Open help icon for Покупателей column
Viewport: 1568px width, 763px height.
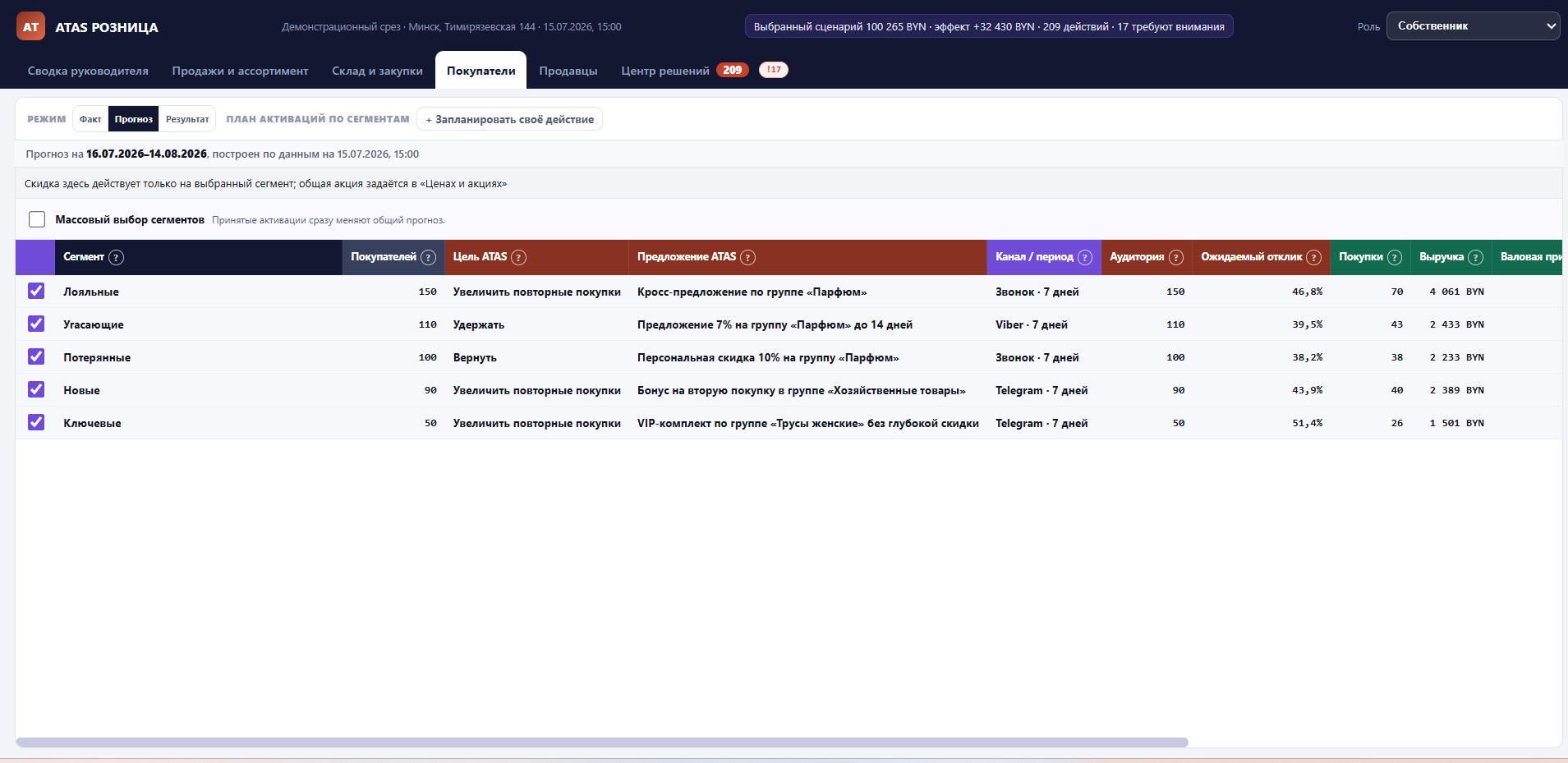click(428, 257)
